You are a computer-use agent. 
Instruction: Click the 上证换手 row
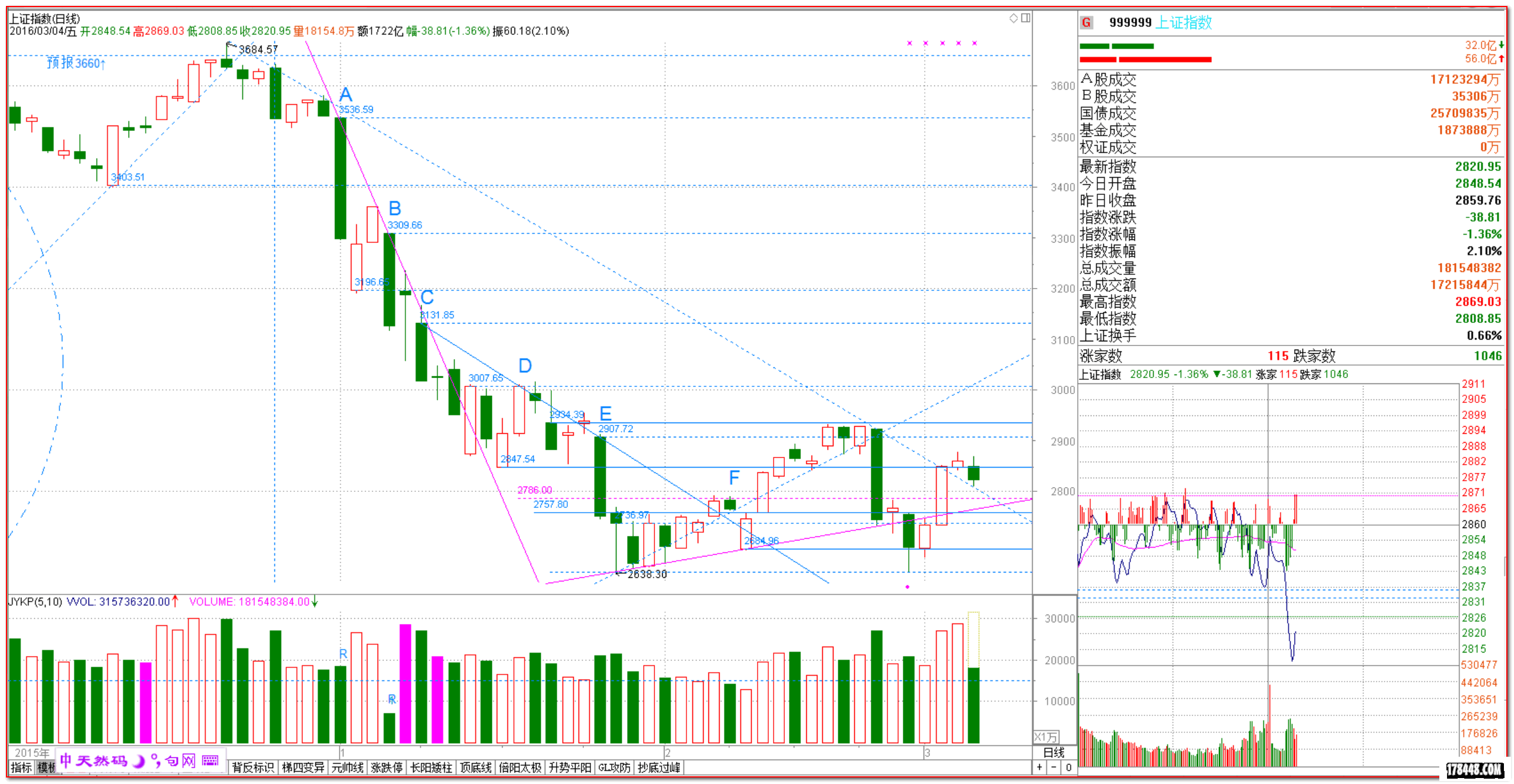(1291, 335)
